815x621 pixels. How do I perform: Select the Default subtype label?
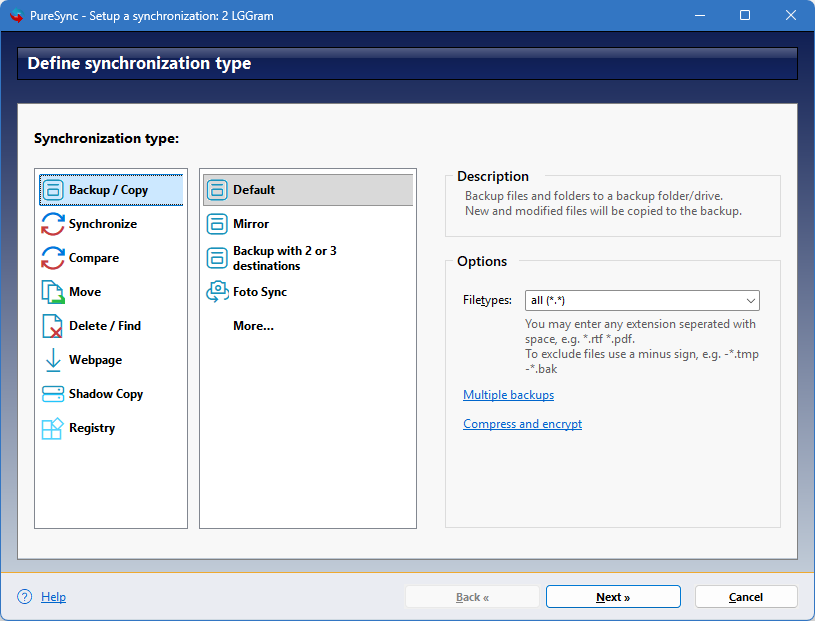[254, 190]
